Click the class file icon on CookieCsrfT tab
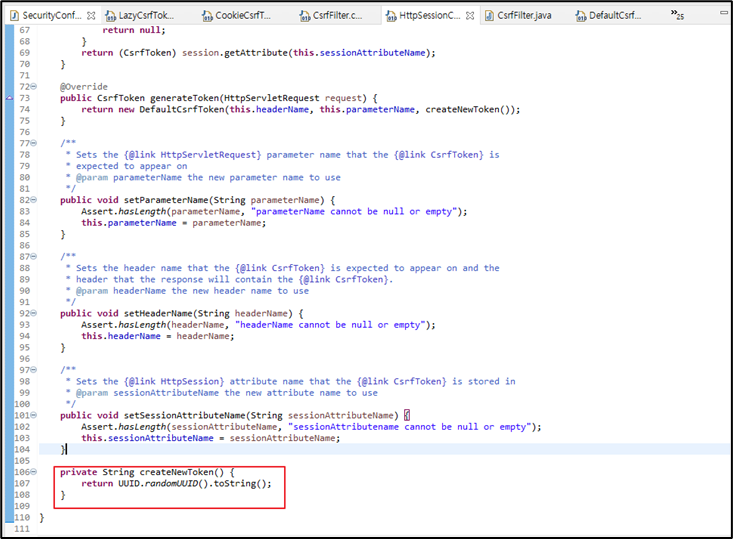 point(207,16)
